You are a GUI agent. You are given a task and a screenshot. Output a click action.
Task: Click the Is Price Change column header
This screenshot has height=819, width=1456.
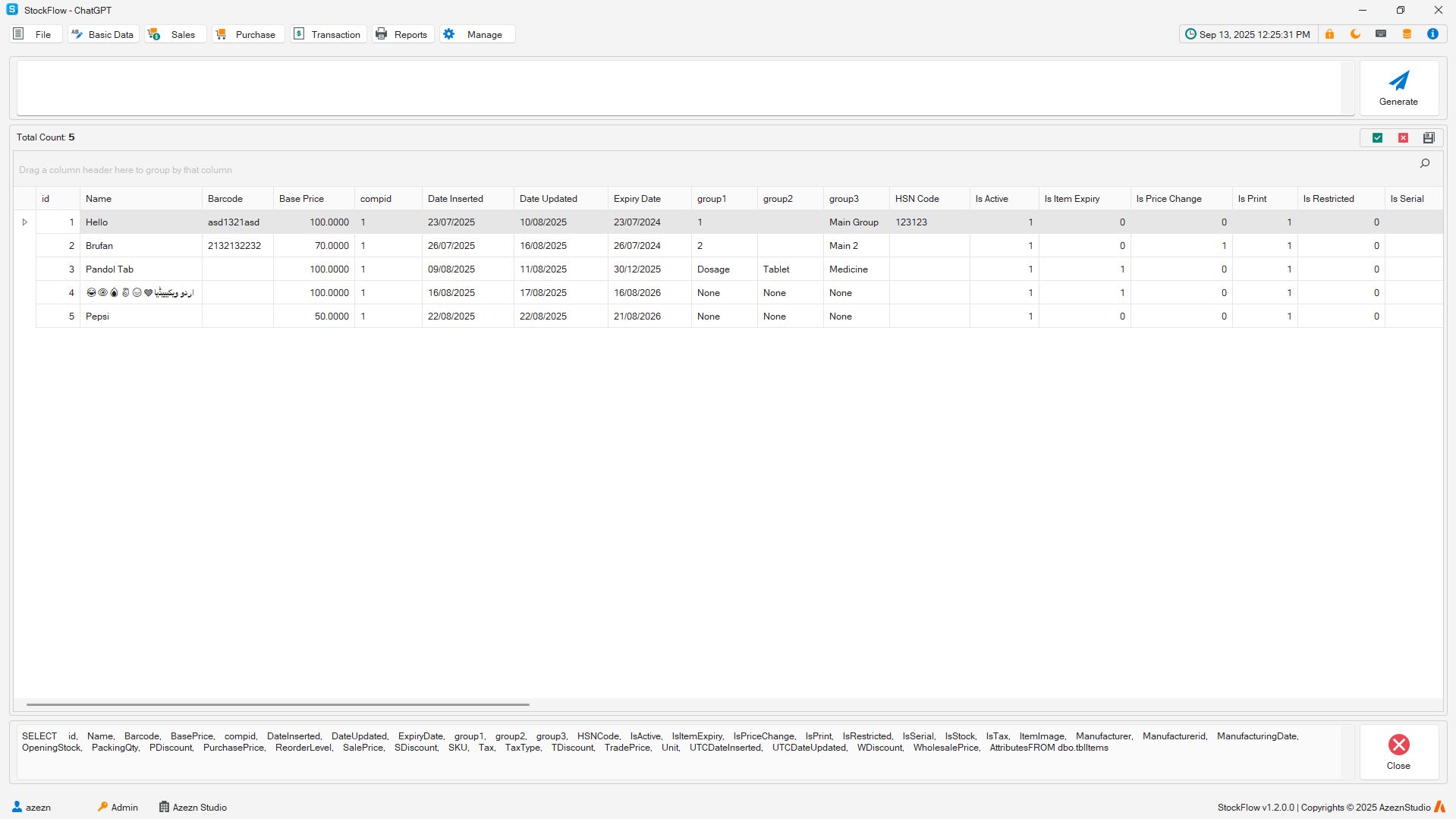(x=1181, y=199)
